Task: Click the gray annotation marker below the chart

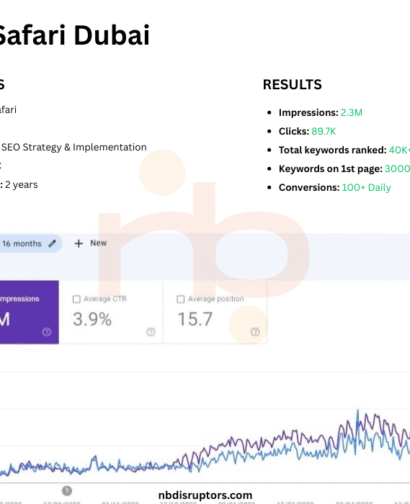Action: 67,491
